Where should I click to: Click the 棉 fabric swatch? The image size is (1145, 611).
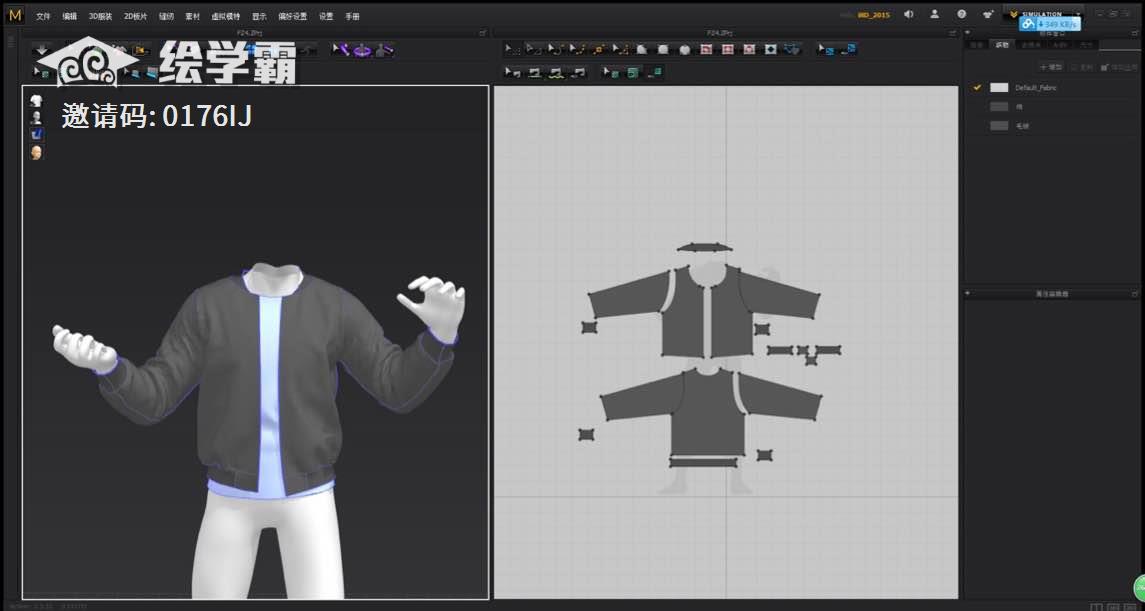coord(999,107)
